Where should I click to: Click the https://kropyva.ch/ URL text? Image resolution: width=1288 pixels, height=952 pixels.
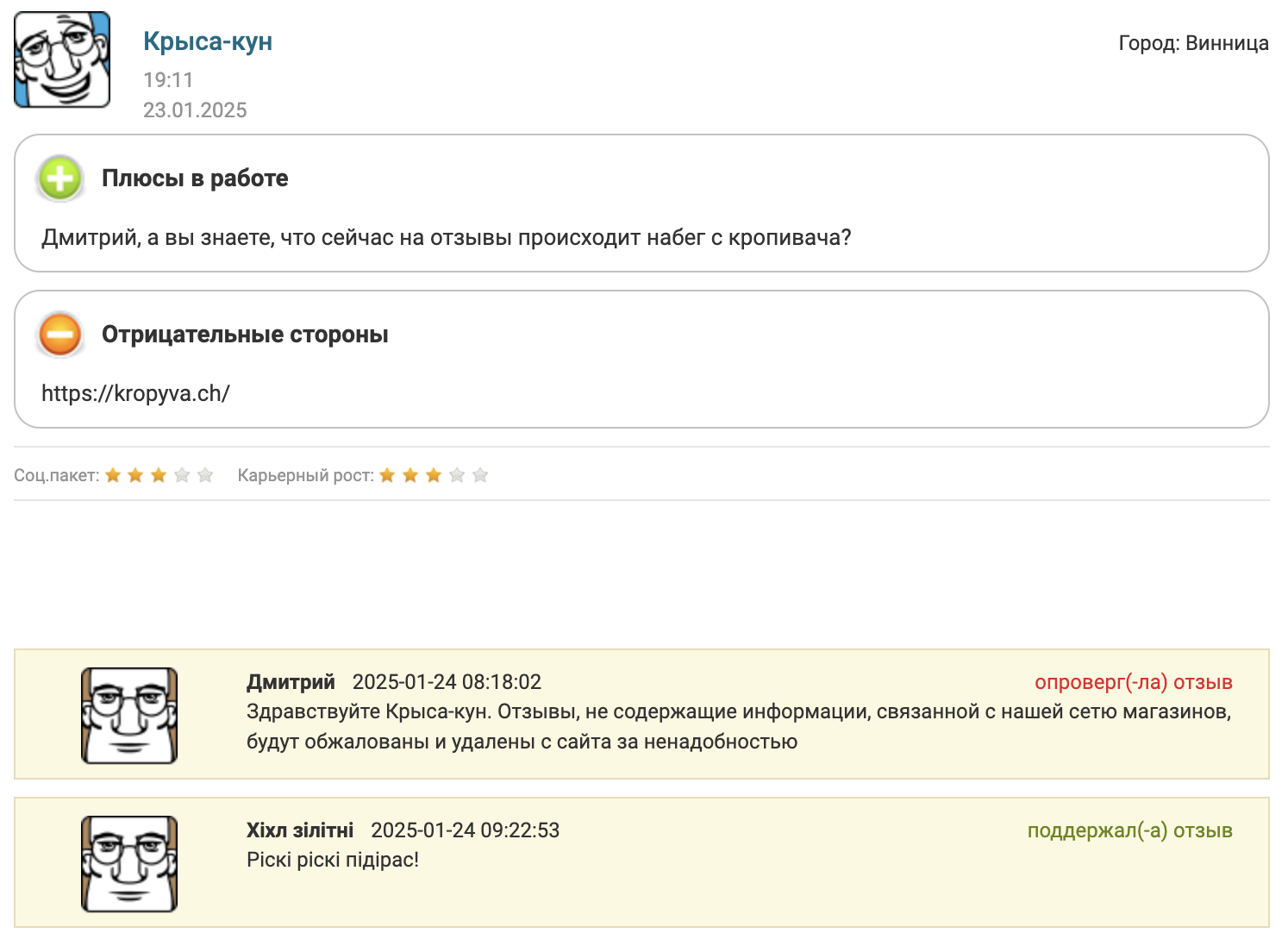(135, 393)
